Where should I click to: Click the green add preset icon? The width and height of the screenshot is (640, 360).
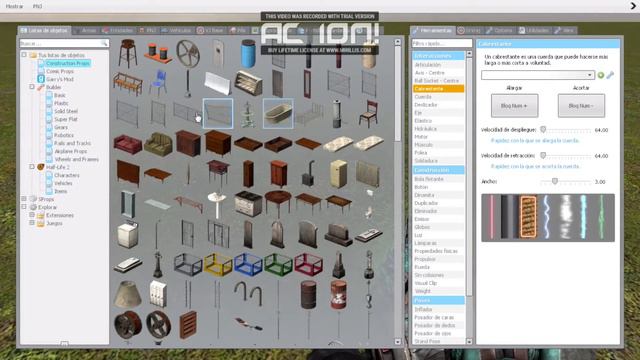click(x=600, y=75)
